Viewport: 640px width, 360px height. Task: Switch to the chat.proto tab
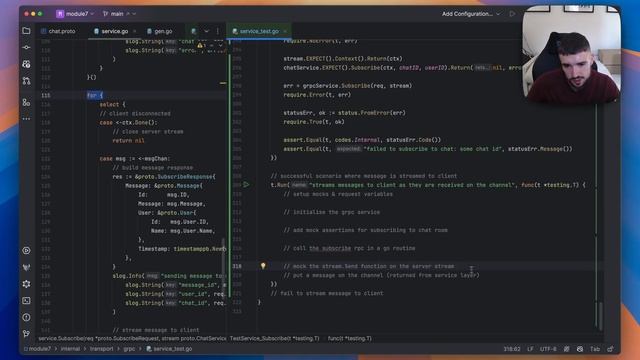[x=58, y=31]
